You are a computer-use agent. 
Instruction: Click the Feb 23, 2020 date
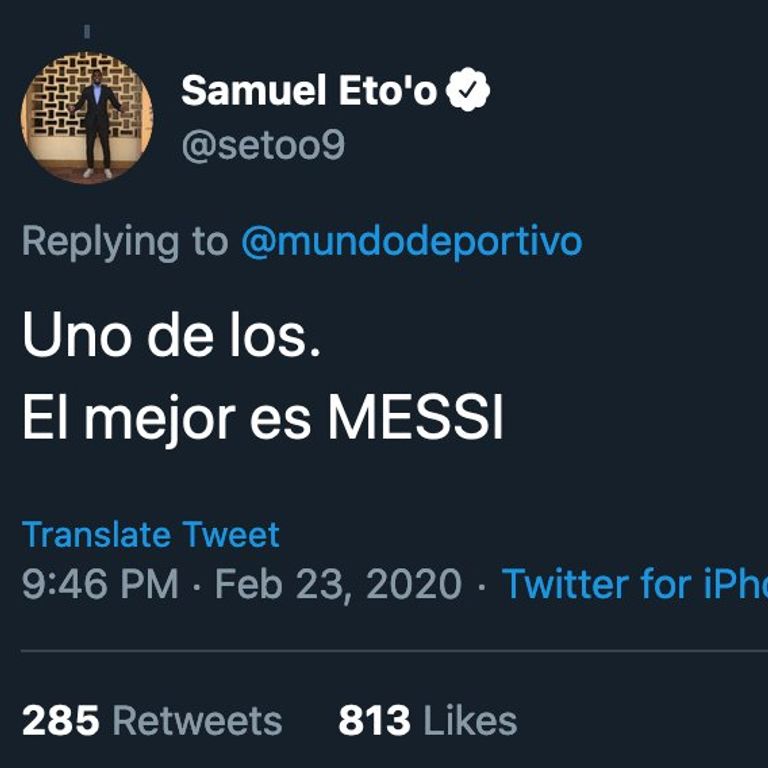338,583
